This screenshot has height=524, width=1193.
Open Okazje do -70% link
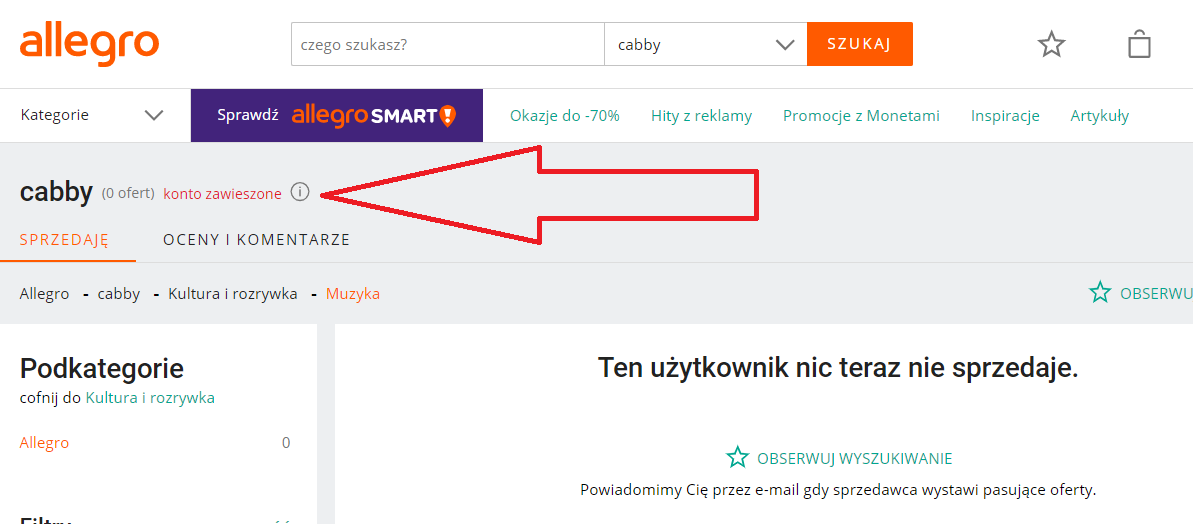point(565,116)
